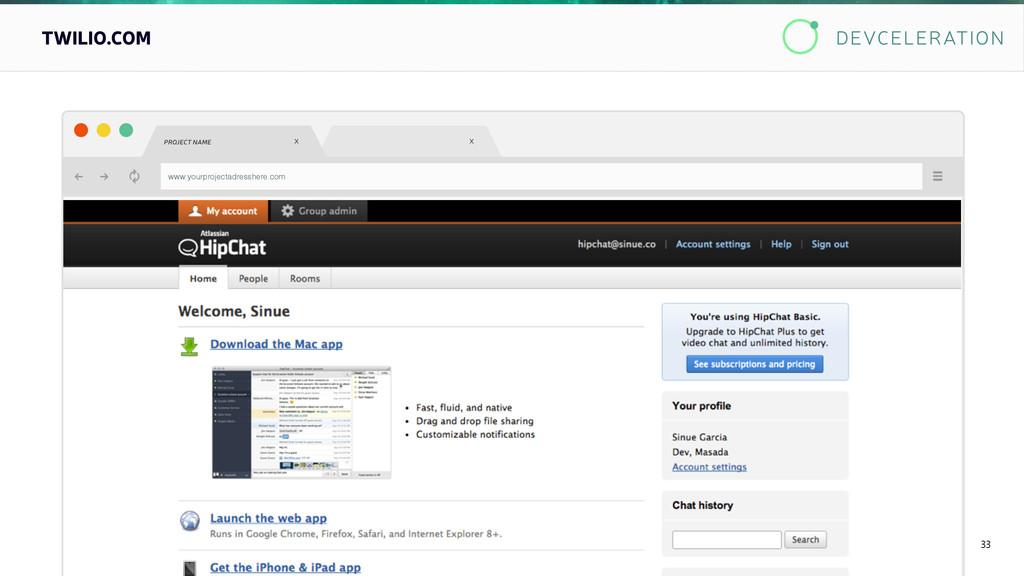
Task: Click the address bar URL field
Action: coord(541,176)
